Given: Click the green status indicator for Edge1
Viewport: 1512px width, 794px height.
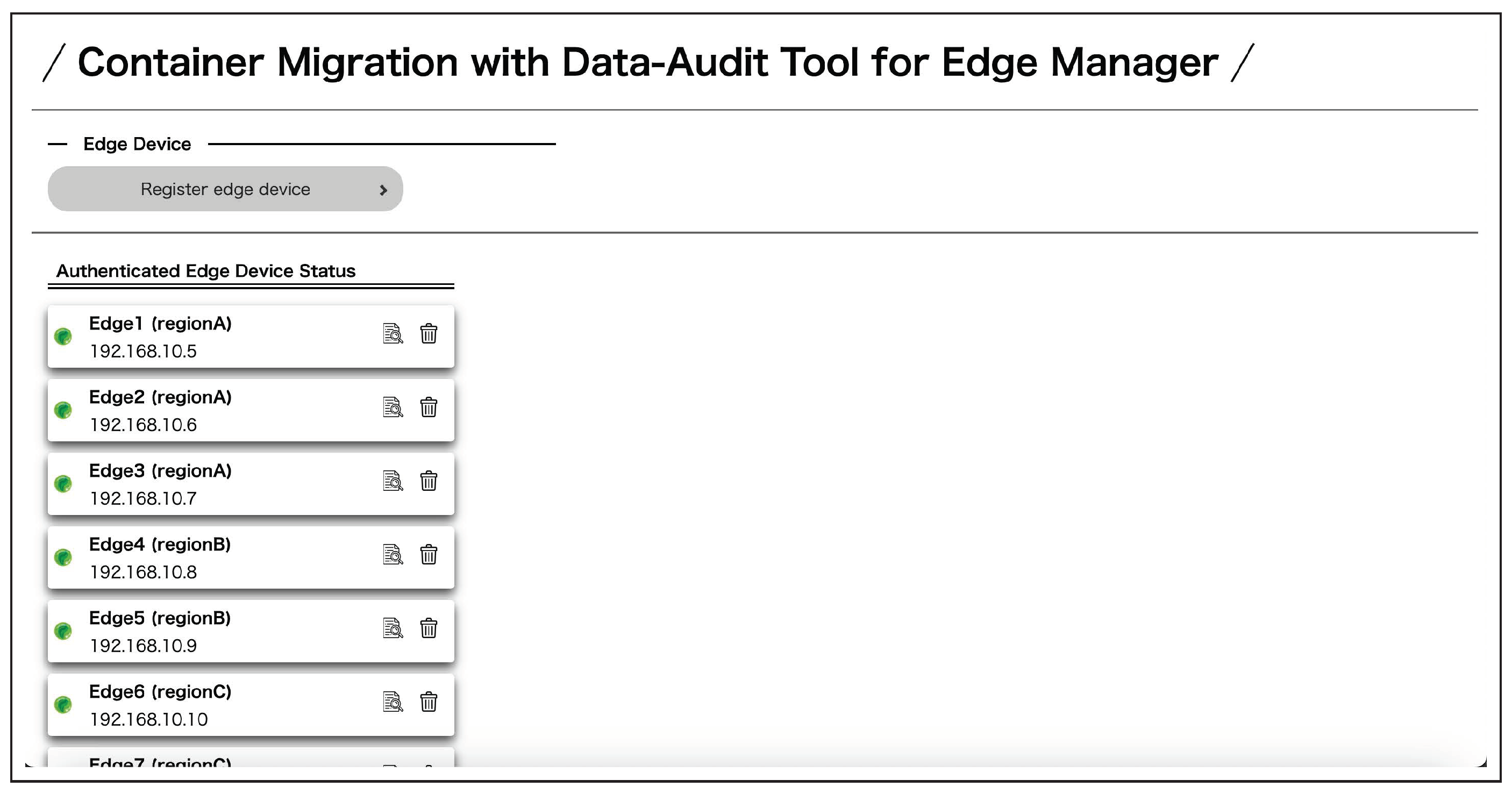Looking at the screenshot, I should tap(63, 337).
